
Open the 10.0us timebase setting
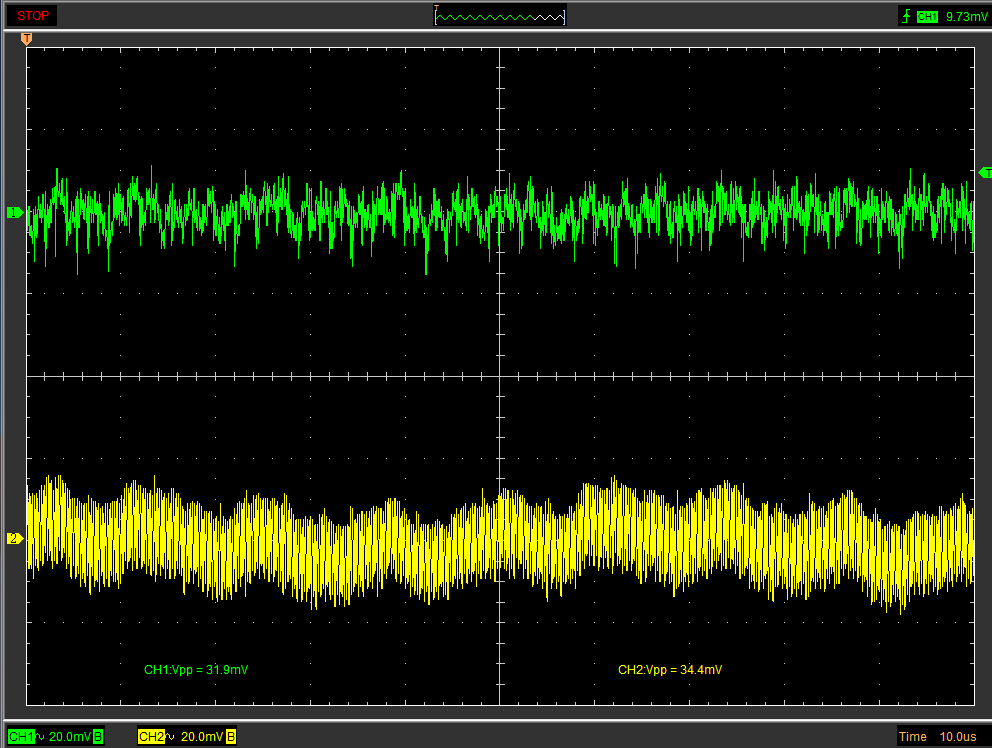[x=957, y=737]
